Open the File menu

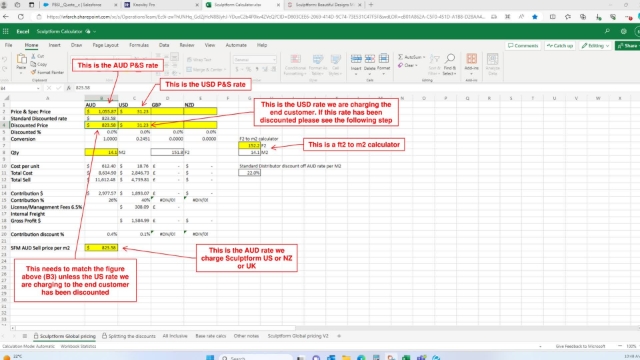[8, 45]
